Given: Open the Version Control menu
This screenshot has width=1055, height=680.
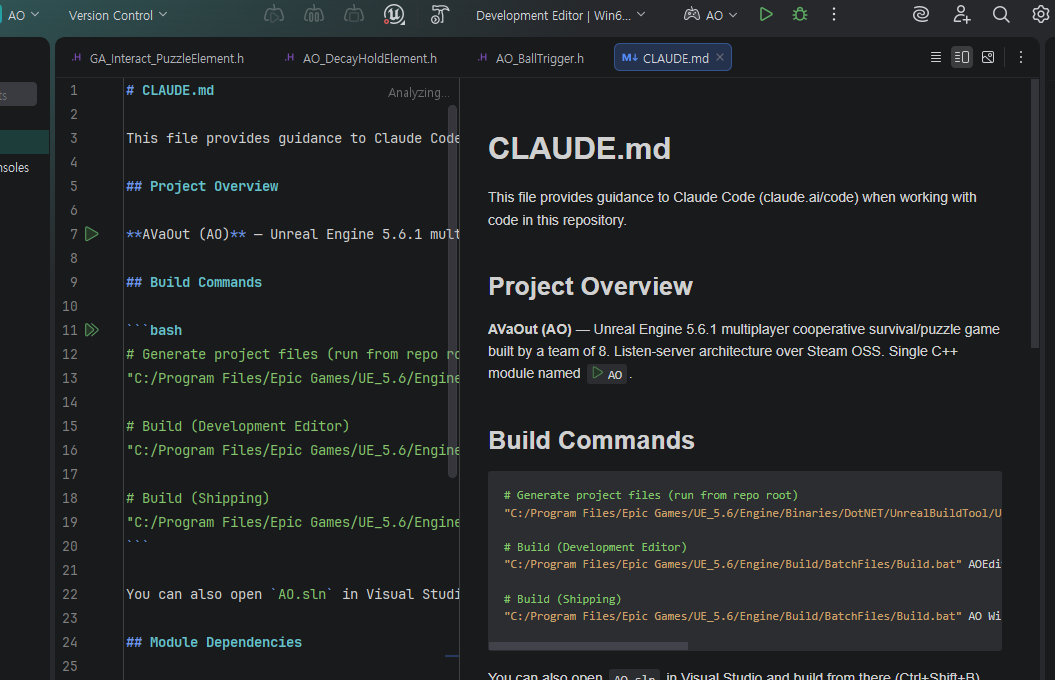Looking at the screenshot, I should tap(118, 15).
